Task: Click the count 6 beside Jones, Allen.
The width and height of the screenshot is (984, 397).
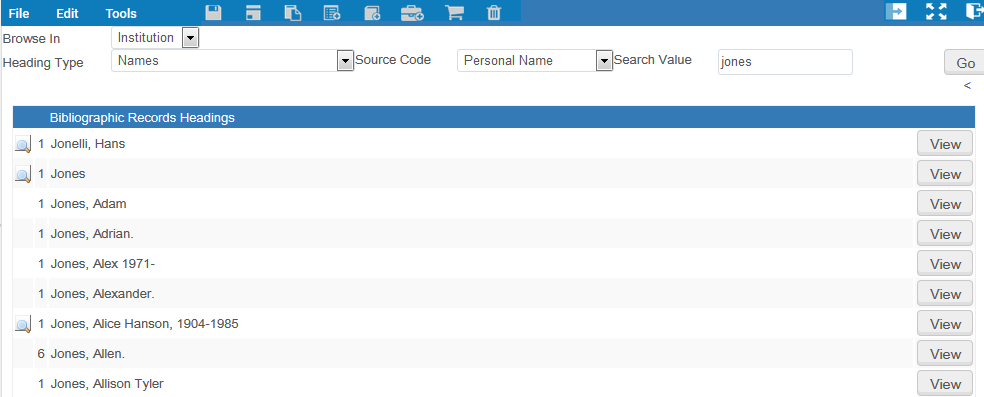Action: [x=41, y=354]
